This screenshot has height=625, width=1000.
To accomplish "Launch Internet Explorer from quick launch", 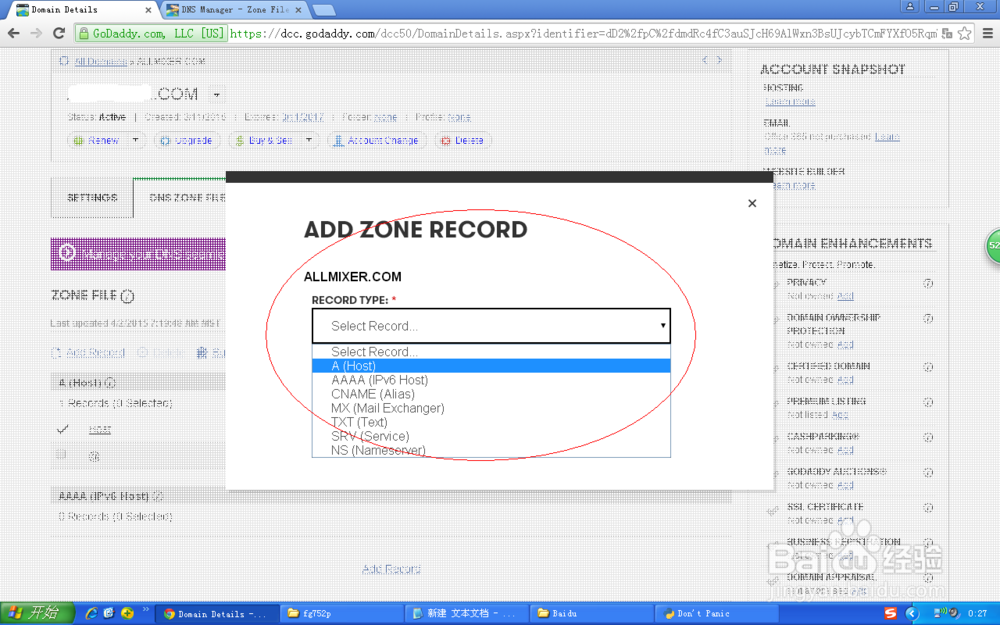I will [91, 613].
